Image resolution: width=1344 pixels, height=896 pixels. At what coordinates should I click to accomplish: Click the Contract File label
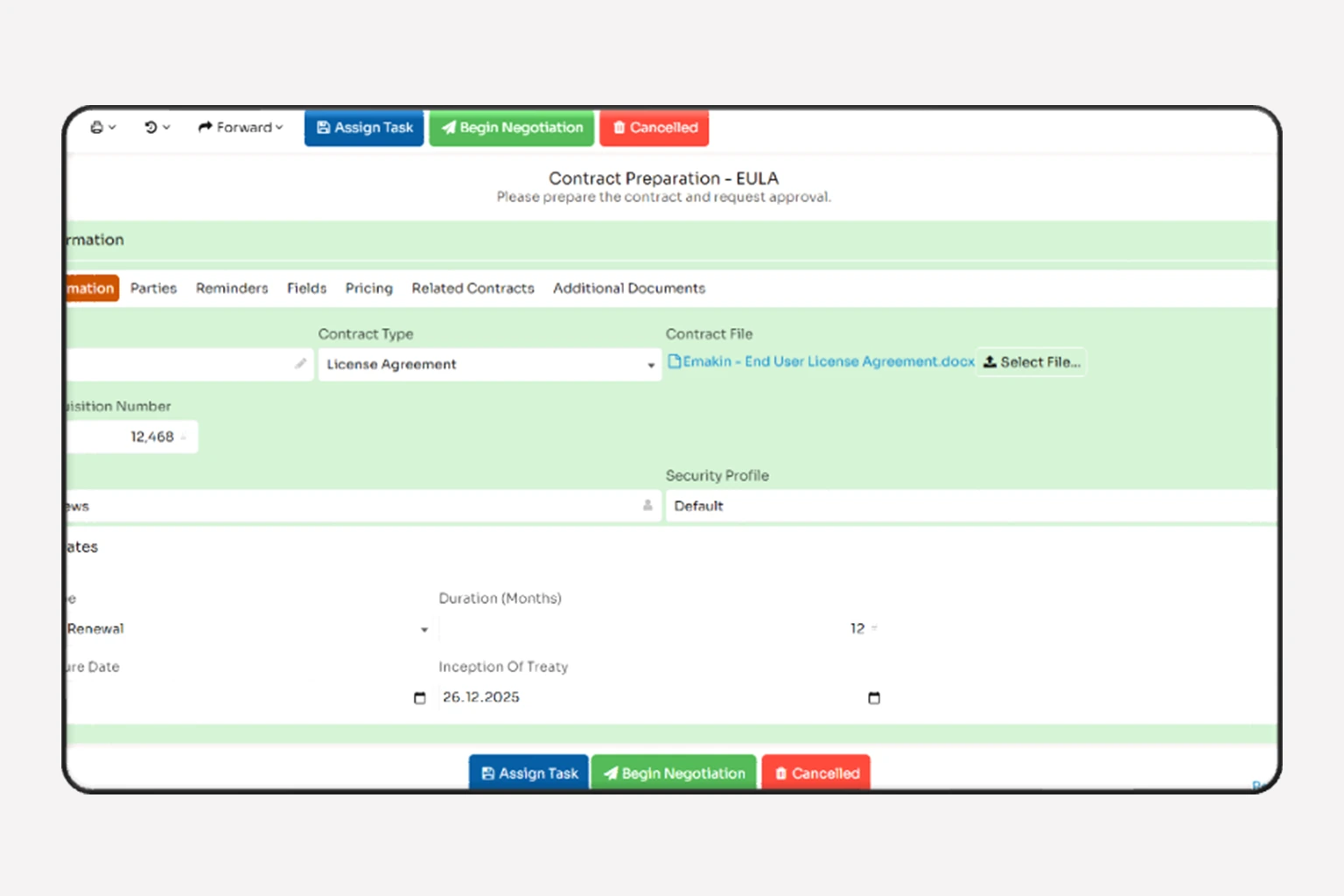click(x=709, y=334)
